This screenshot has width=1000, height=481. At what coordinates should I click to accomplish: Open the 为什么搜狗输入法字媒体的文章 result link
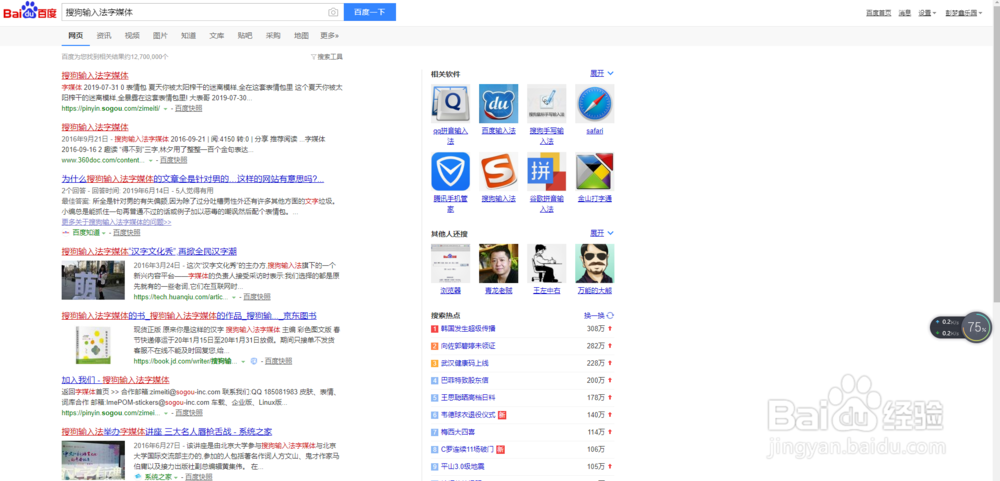click(x=193, y=179)
